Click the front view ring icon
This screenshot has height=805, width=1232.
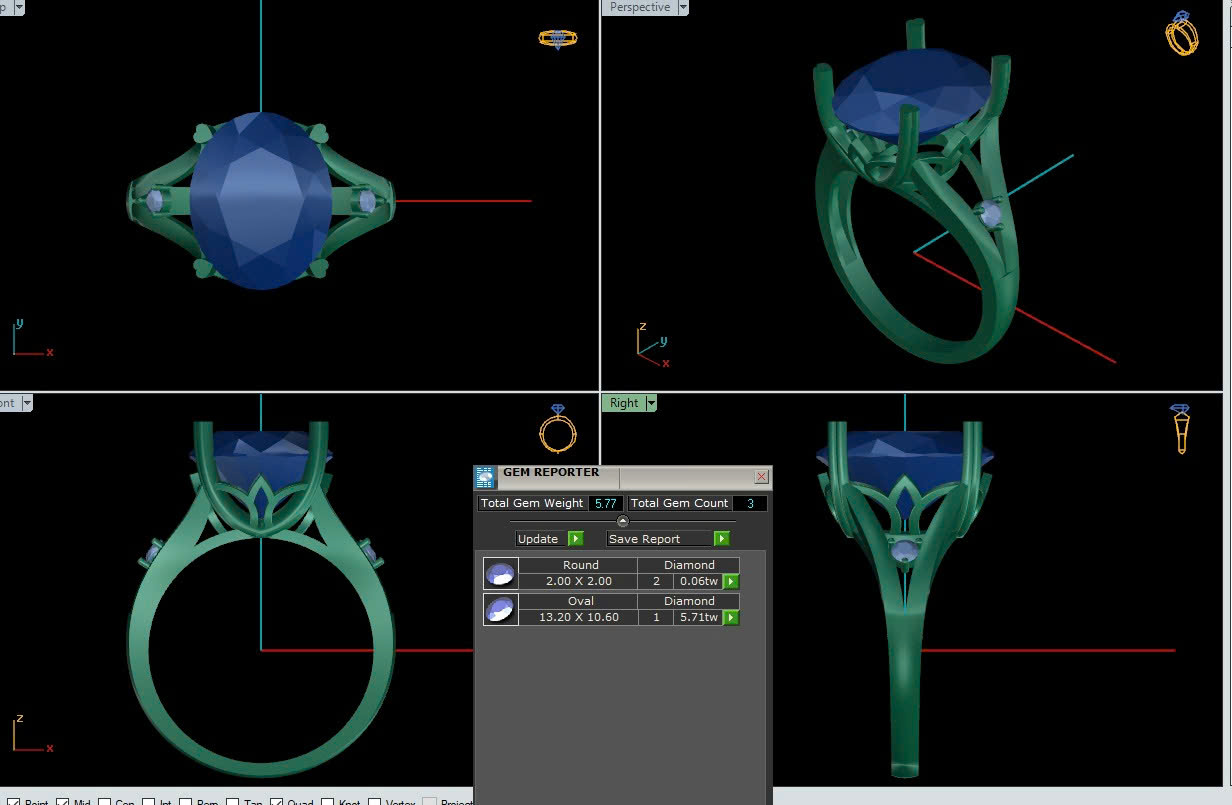click(557, 429)
